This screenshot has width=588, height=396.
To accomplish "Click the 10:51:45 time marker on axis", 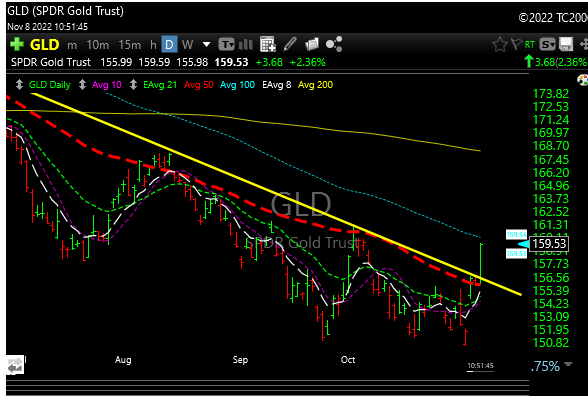I will [x=480, y=366].
